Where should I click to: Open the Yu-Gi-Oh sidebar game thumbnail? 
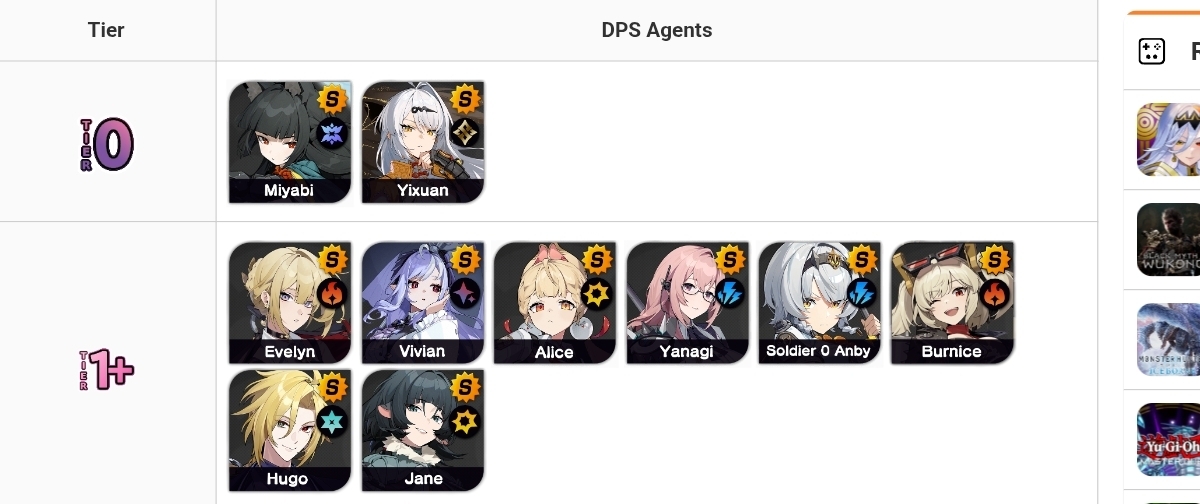click(1168, 440)
